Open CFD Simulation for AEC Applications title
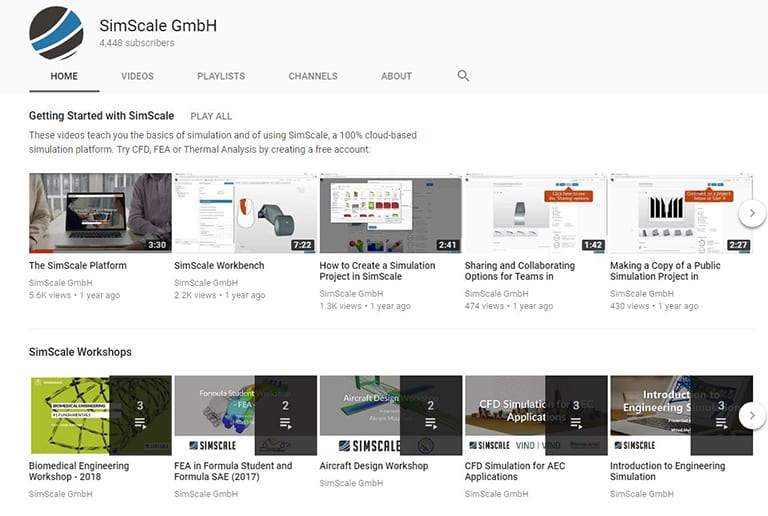 coord(515,471)
